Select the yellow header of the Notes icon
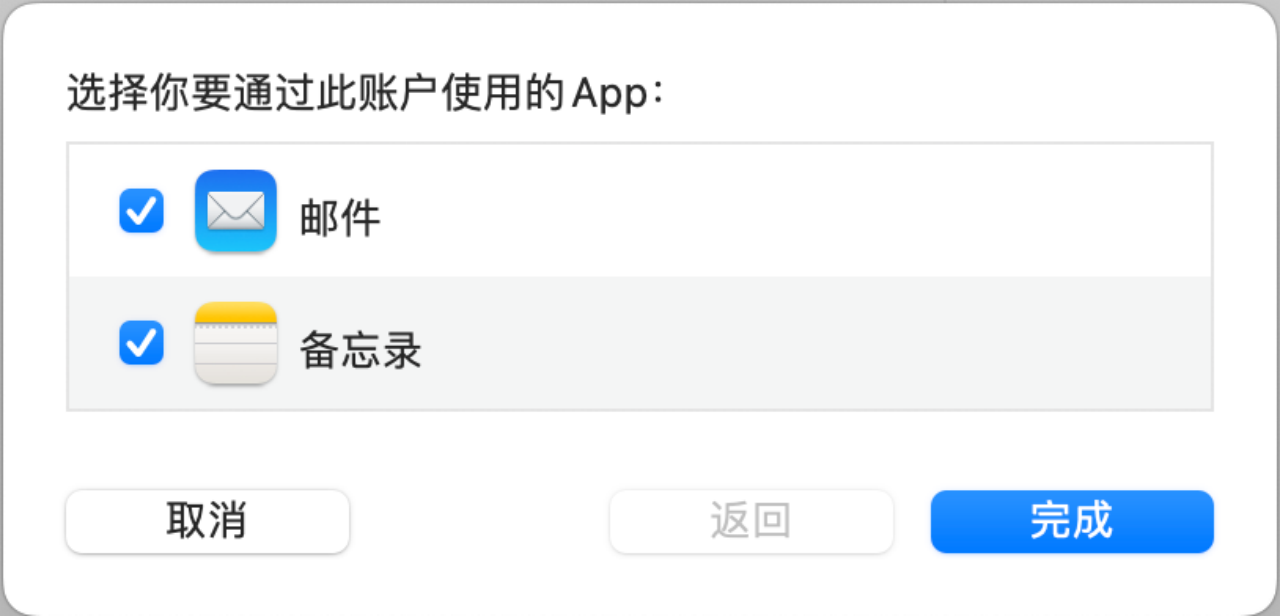Screen dimensions: 1280x616 click(x=236, y=313)
